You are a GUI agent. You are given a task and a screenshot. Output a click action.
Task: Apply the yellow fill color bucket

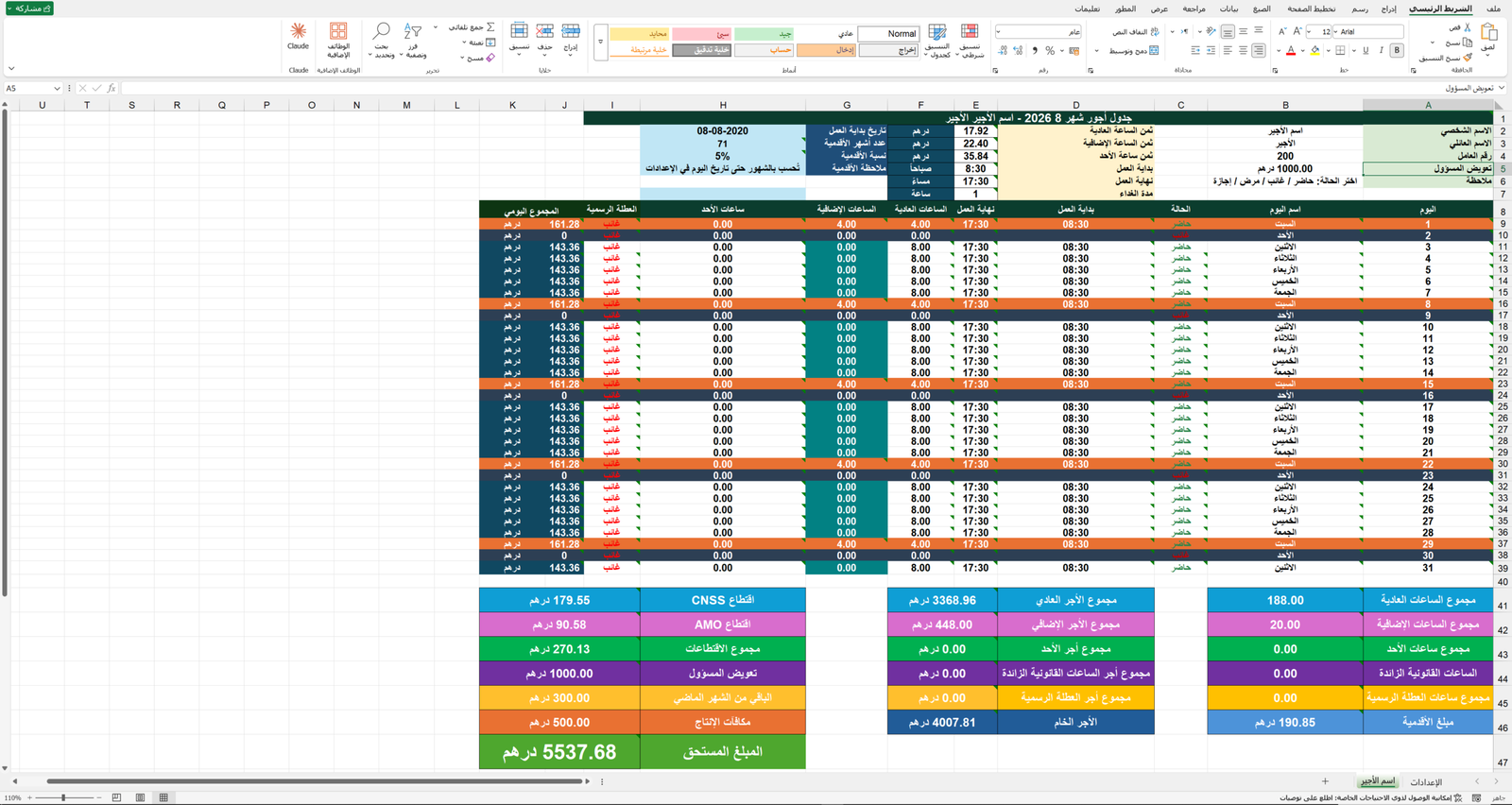pos(1314,50)
